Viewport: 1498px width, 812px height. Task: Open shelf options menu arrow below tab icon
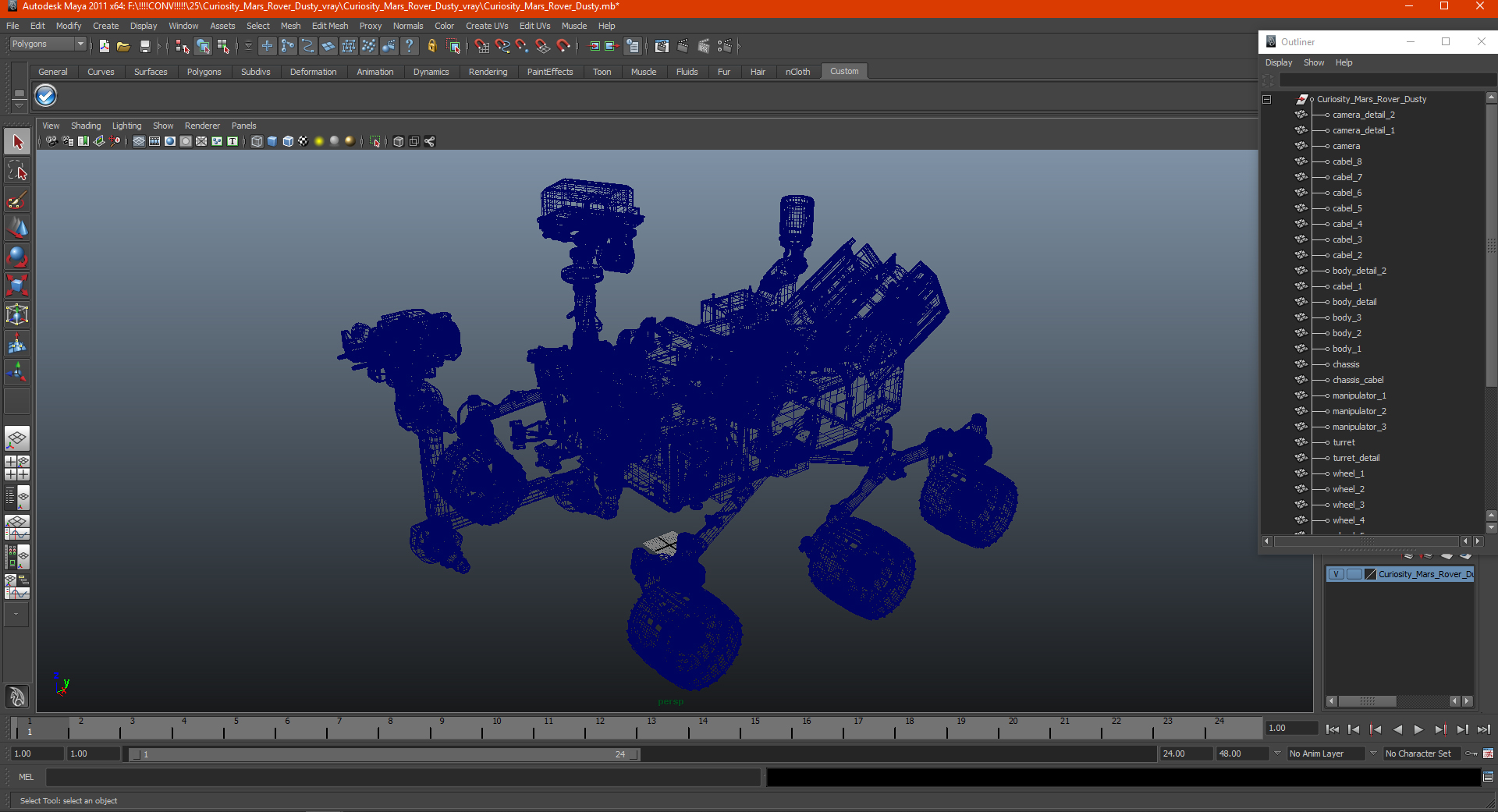point(20,105)
